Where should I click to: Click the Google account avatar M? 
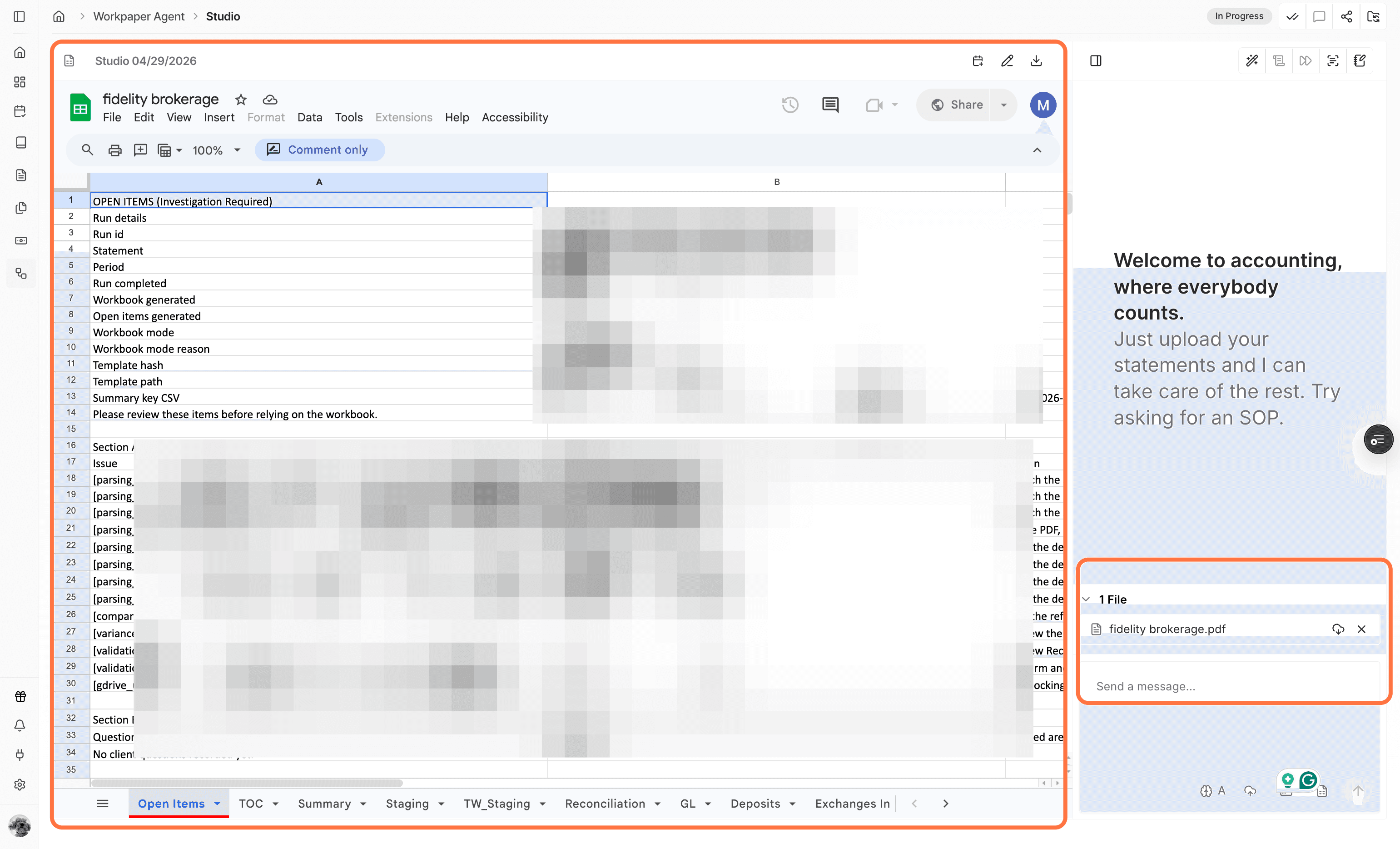click(1043, 105)
